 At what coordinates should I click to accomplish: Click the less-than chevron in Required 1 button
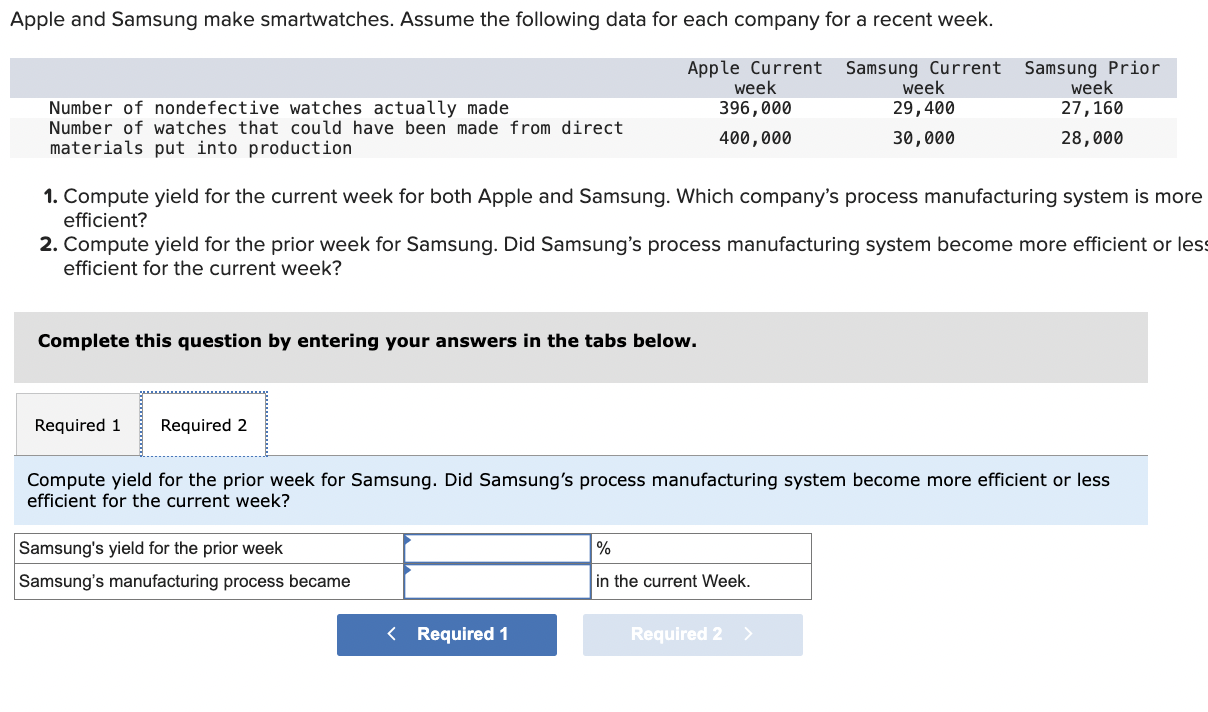(x=390, y=634)
